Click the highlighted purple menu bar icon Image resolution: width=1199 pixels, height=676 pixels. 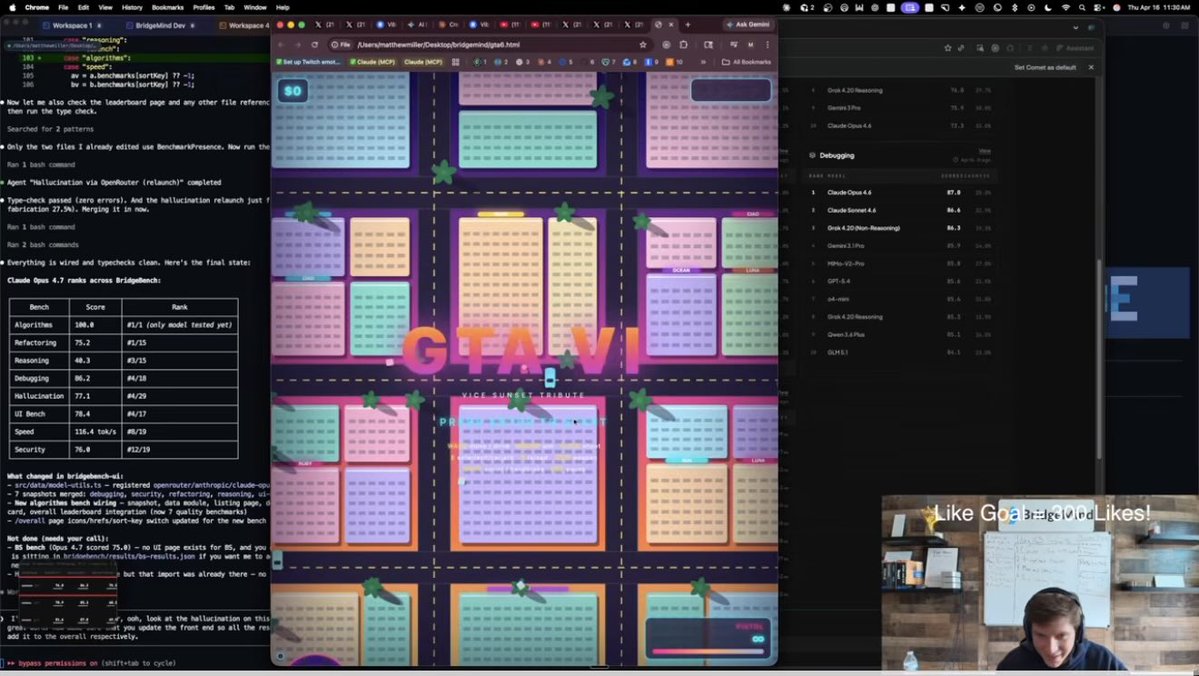point(910,7)
